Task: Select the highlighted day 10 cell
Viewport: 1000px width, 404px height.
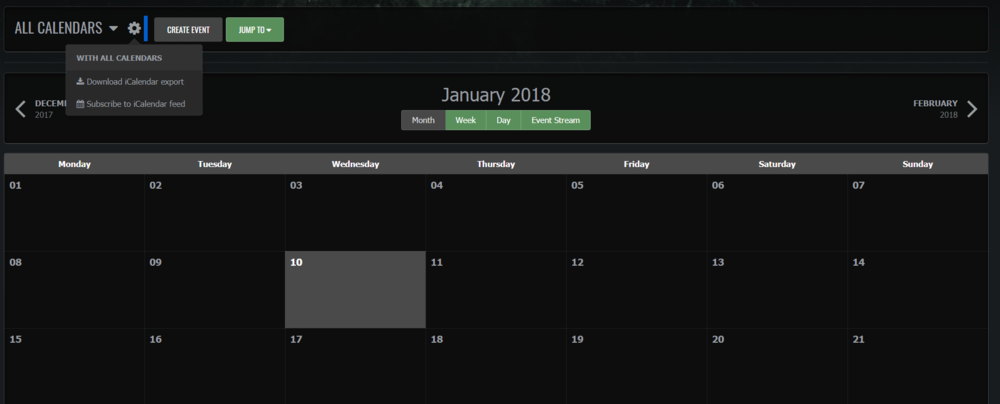Action: (x=355, y=290)
